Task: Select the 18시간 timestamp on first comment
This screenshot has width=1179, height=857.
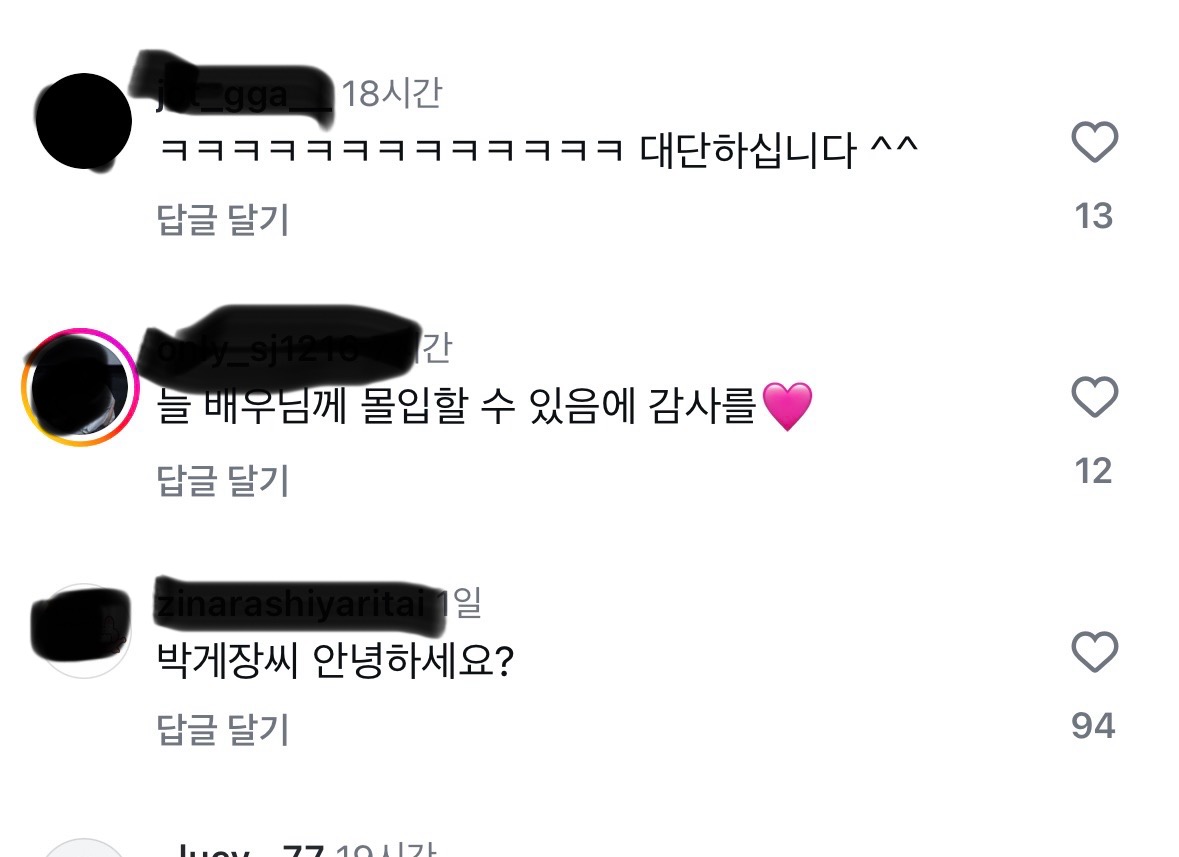Action: 392,94
